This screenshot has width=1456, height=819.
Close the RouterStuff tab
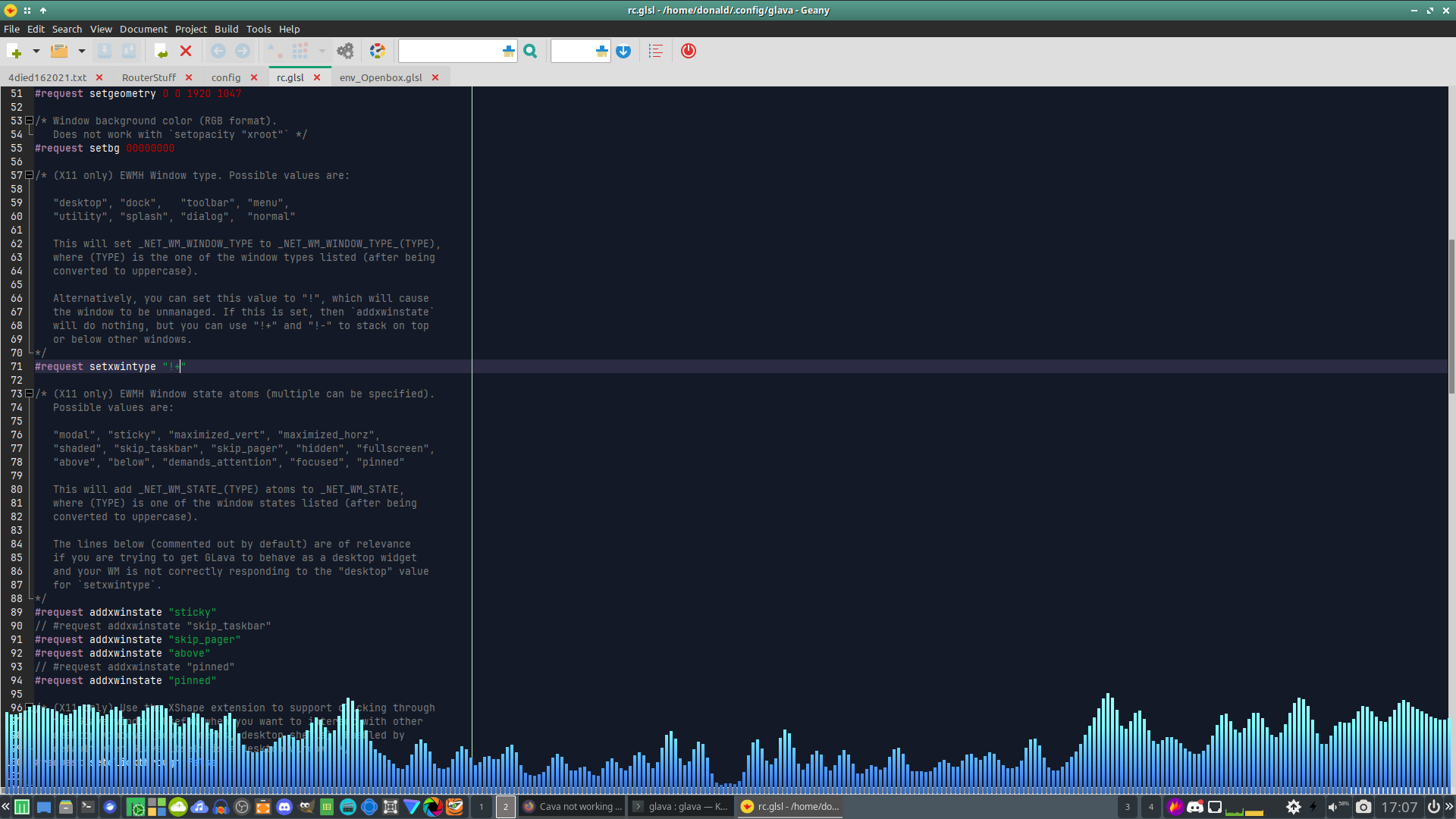(x=189, y=77)
